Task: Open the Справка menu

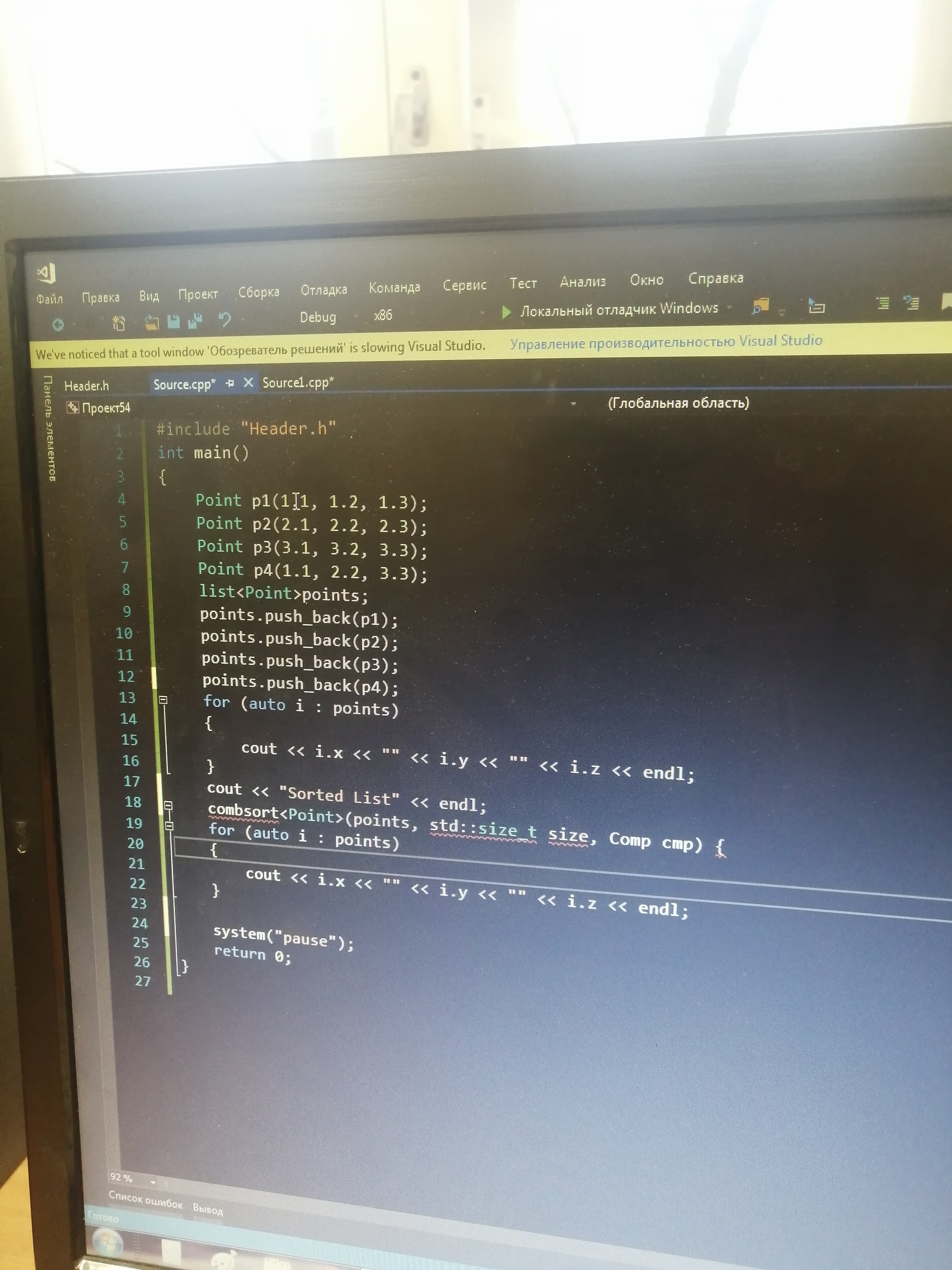Action: point(716,278)
